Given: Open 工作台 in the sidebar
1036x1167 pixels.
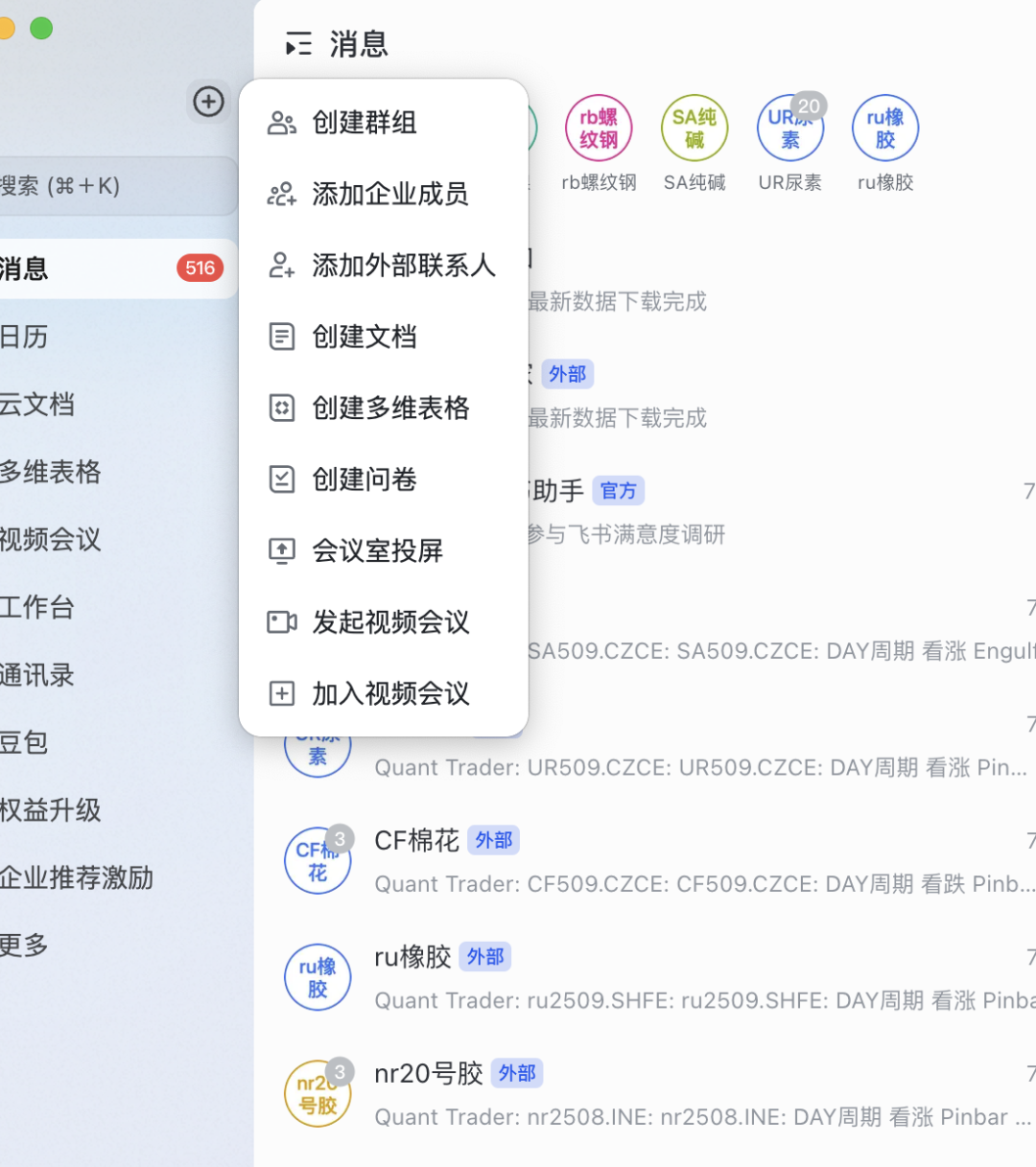Looking at the screenshot, I should [x=117, y=607].
